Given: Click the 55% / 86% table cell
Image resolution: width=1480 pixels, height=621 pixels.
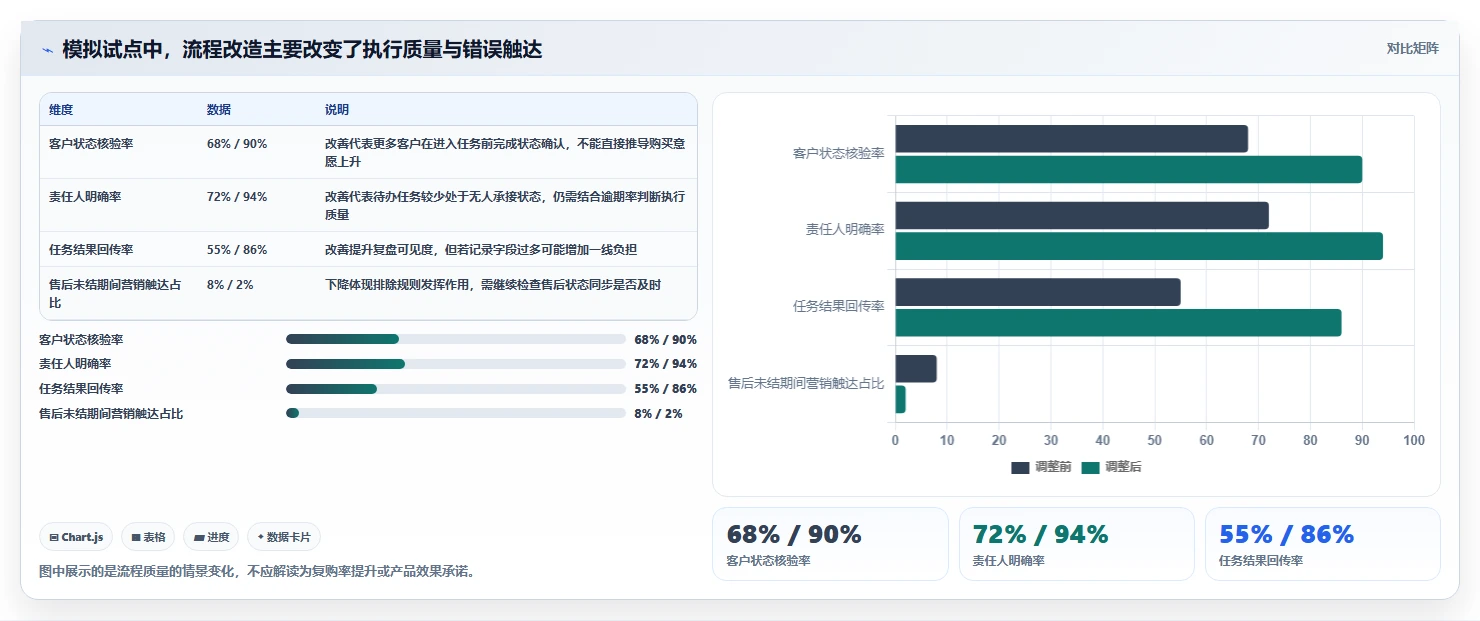Looking at the screenshot, I should pos(237,250).
